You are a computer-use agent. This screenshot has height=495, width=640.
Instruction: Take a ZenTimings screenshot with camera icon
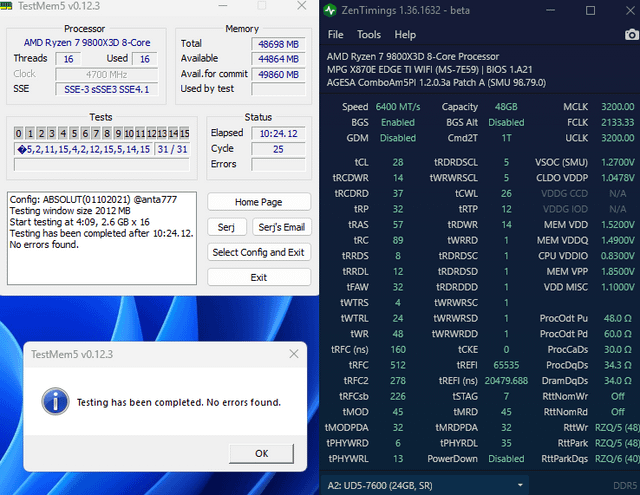pyautogui.click(x=631, y=35)
